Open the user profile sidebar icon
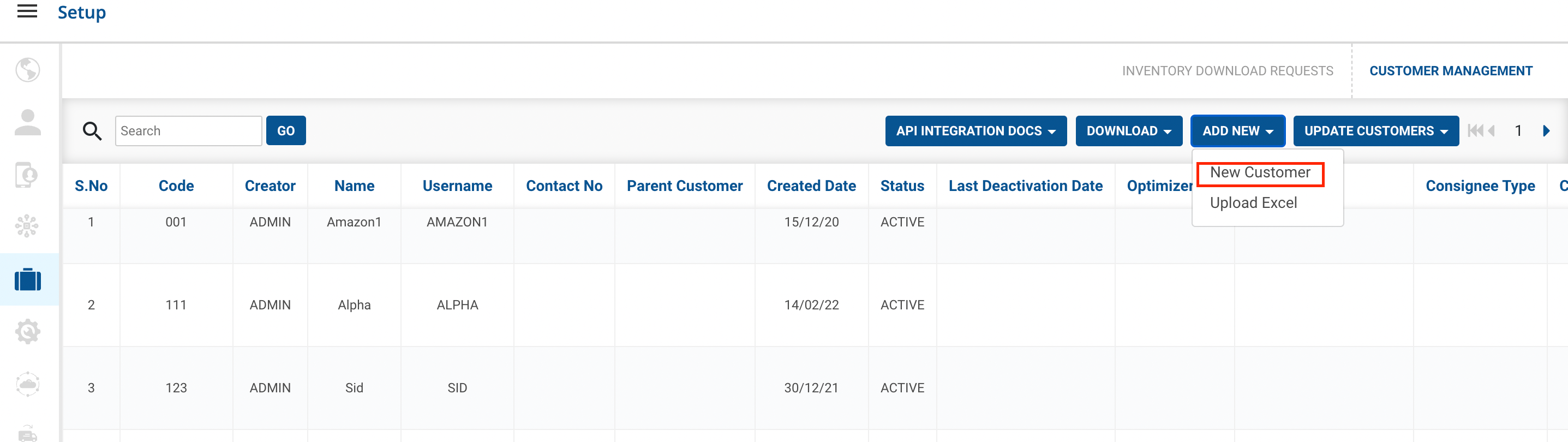The image size is (1568, 442). click(27, 122)
